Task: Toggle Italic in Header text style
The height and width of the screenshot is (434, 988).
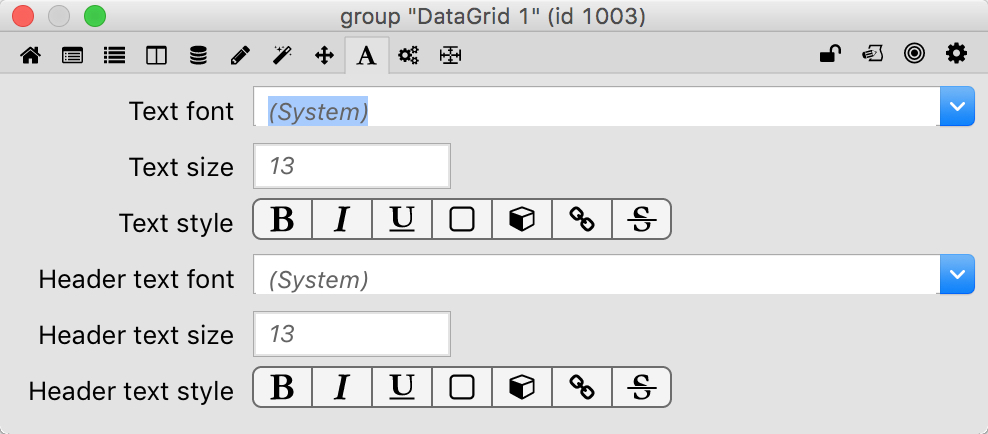Action: (342, 387)
